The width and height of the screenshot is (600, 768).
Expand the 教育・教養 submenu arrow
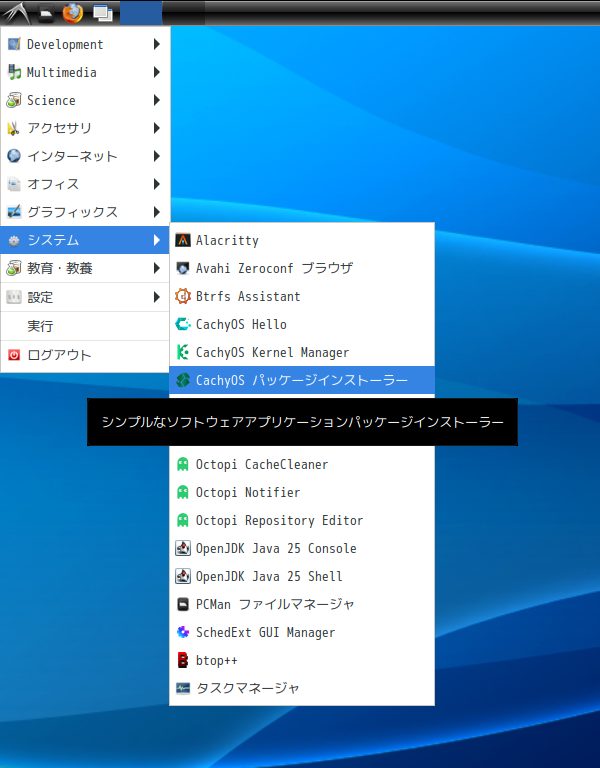[157, 268]
